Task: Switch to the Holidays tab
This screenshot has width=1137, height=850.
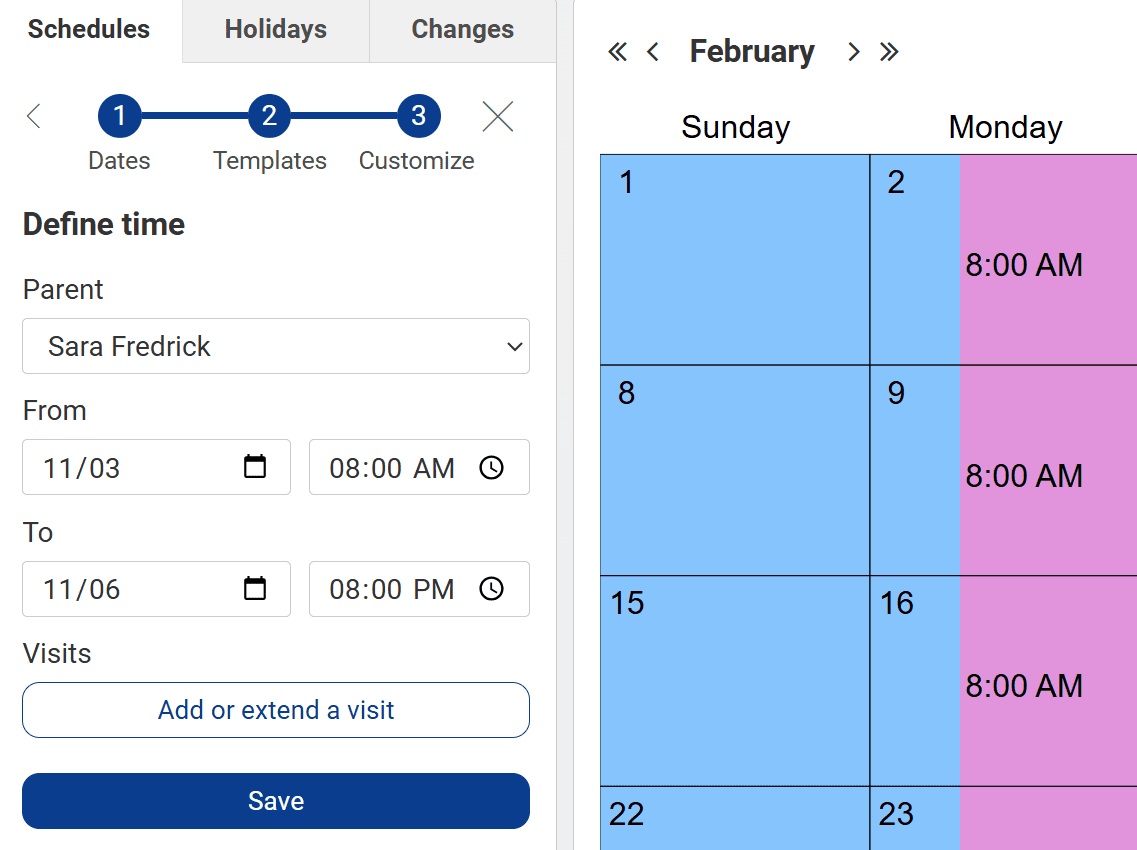Action: point(276,30)
